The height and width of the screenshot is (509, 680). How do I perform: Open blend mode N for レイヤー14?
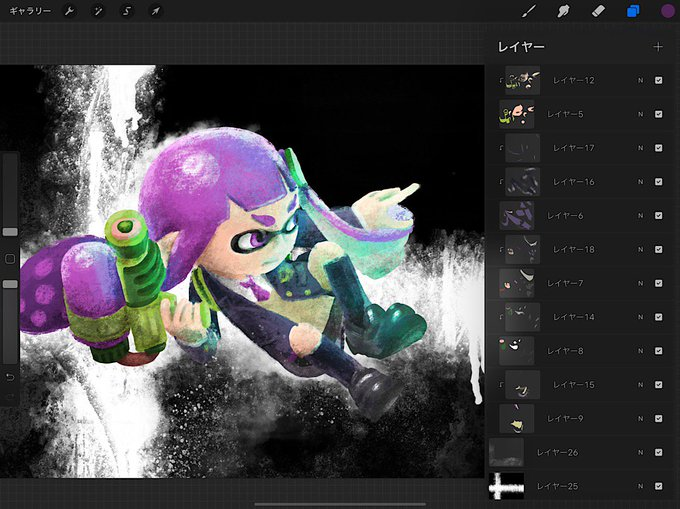(641, 317)
